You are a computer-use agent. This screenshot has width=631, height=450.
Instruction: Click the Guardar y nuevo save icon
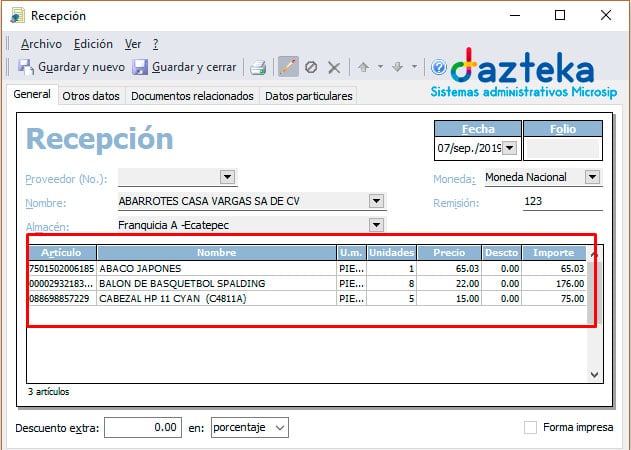tap(25, 67)
